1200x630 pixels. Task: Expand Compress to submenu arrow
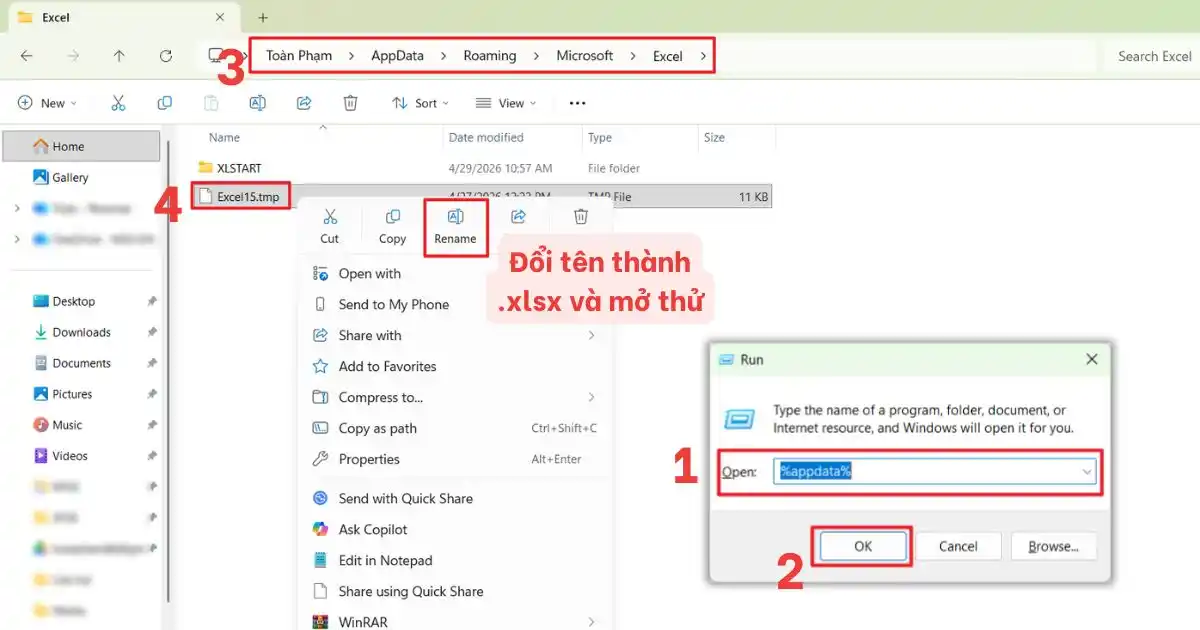point(591,398)
